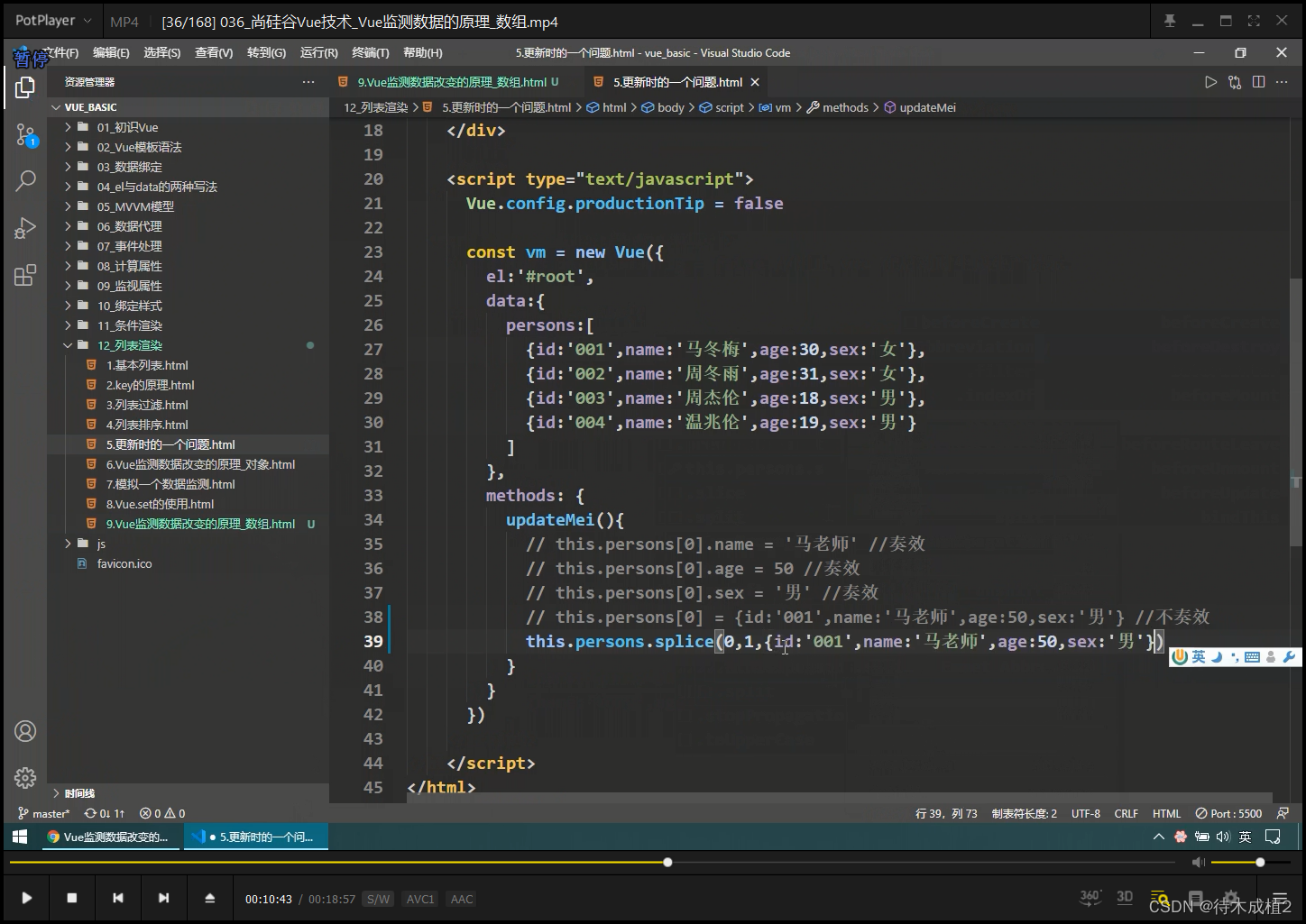Open the 查看(V) menu

tap(214, 53)
